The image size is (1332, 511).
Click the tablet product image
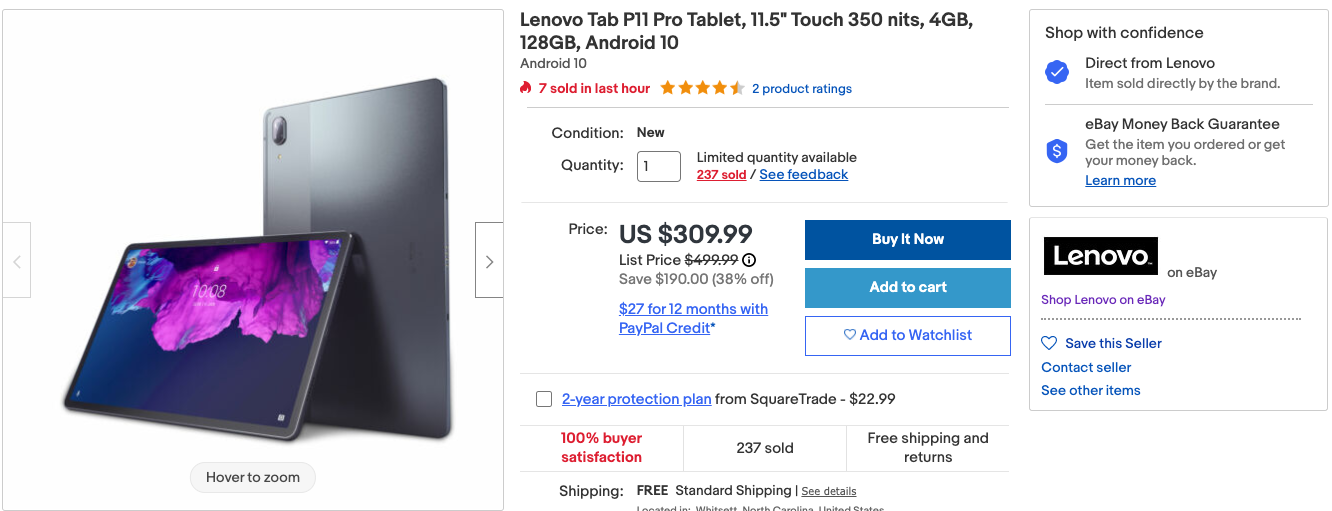[x=253, y=260]
